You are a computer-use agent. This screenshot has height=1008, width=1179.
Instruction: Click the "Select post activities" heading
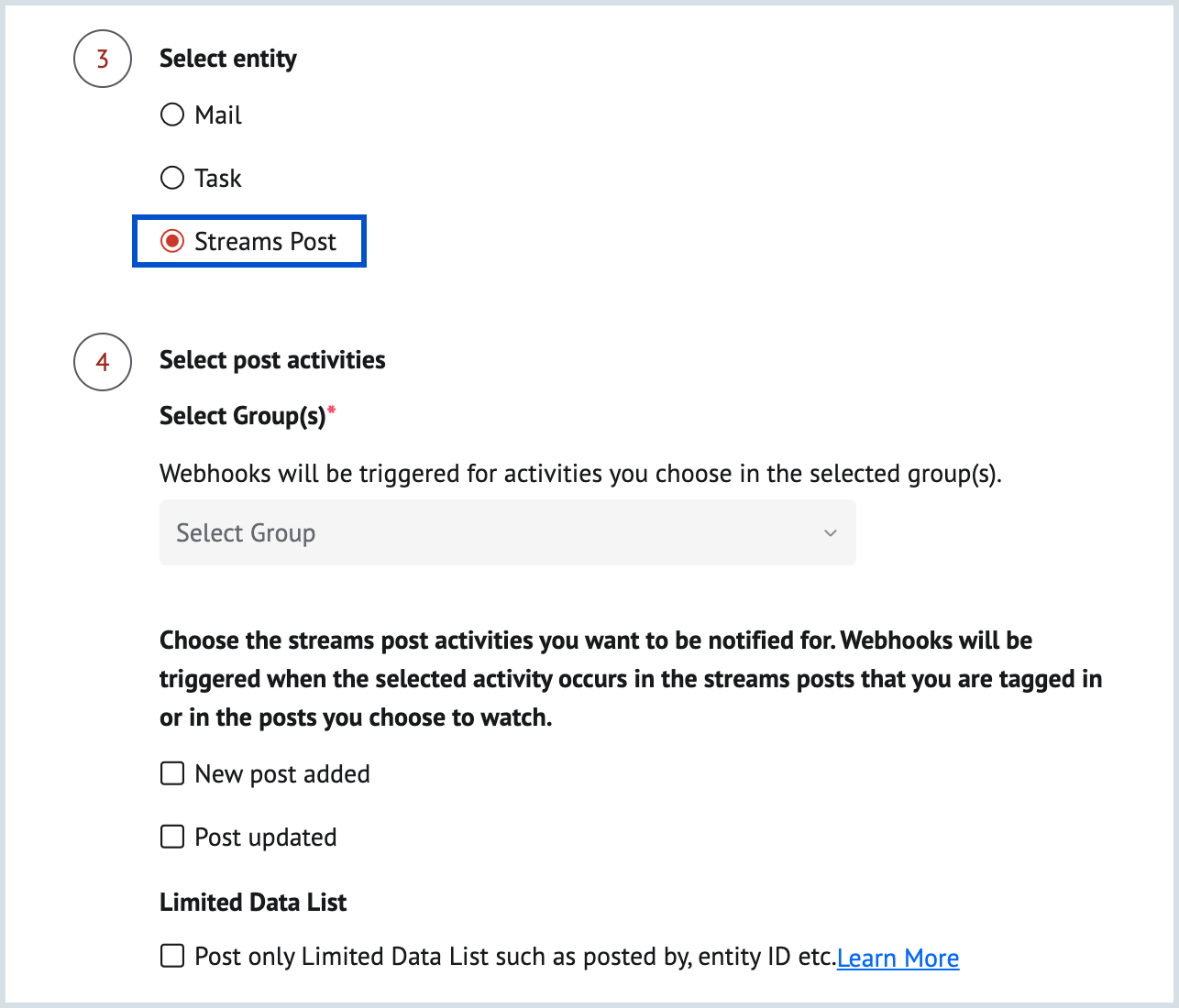coord(272,360)
